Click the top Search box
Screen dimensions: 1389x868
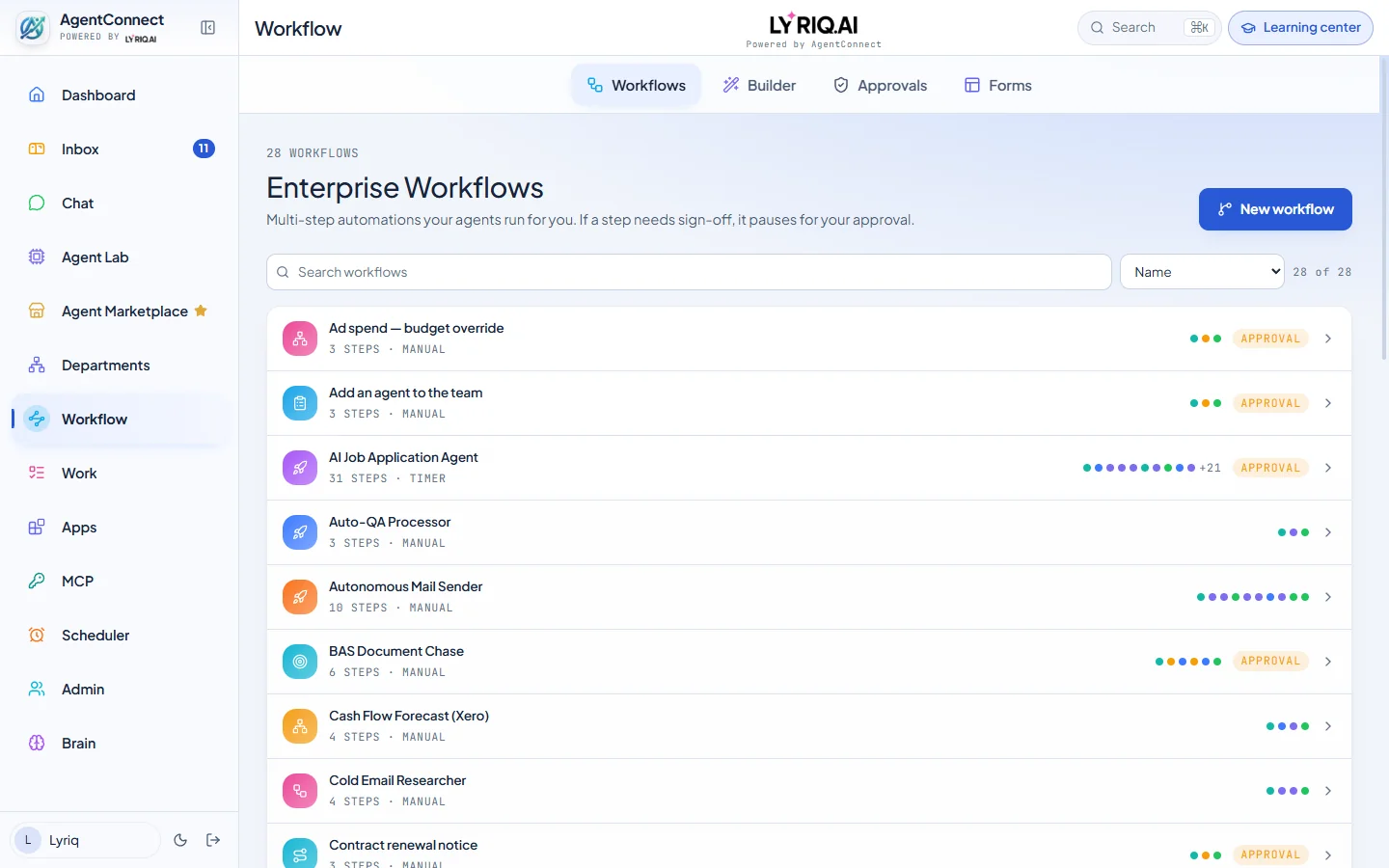click(1150, 28)
